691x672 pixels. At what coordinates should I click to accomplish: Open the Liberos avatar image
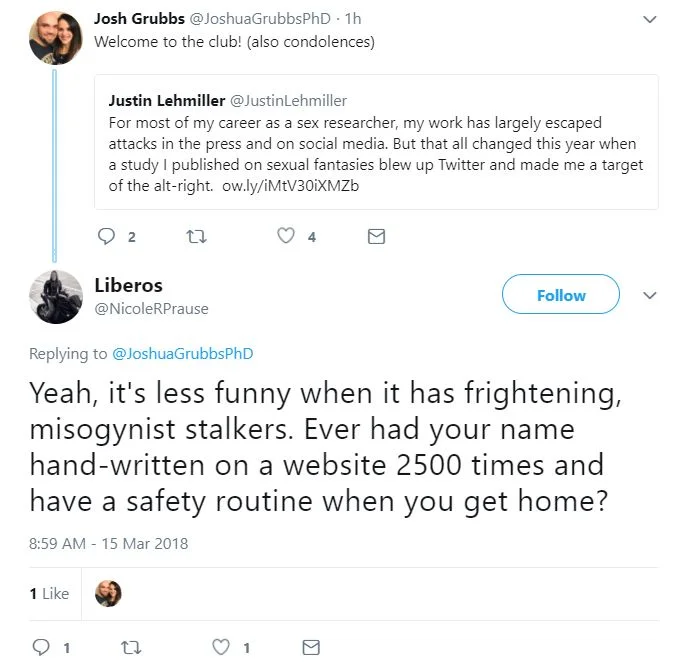(x=56, y=296)
